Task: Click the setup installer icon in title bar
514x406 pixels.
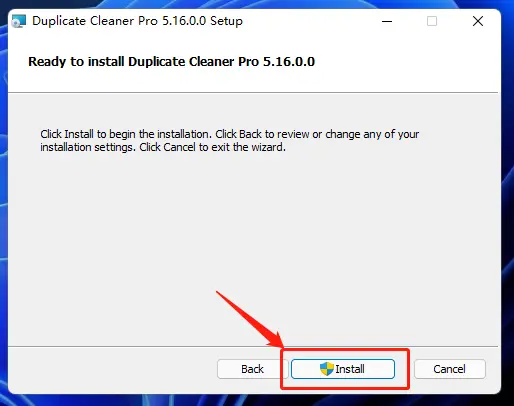Action: tap(19, 21)
